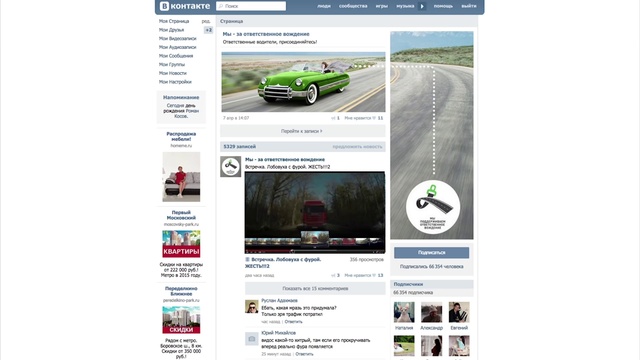The height and width of the screenshot is (360, 640).
Task: Open Мои Друзья in sidebar
Action: coord(171,30)
